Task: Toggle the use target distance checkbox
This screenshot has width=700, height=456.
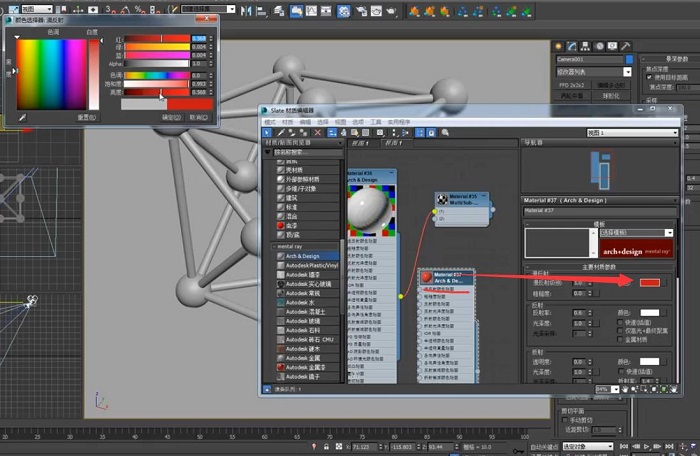Action: point(649,77)
